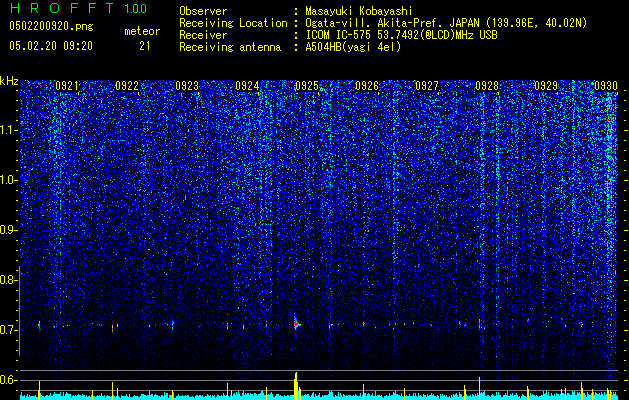The width and height of the screenshot is (629, 400).
Task: Click the 0.9 frequency axis label
Action: tap(9, 230)
